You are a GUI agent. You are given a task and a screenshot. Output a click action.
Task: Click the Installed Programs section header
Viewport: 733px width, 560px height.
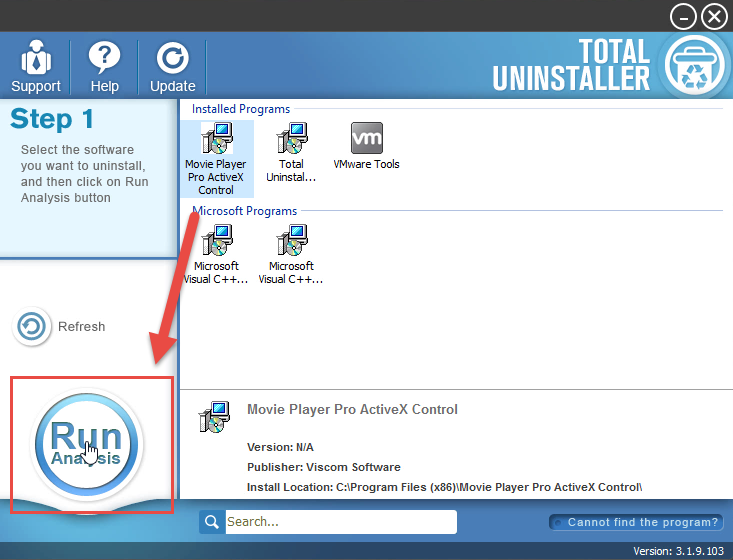tap(241, 109)
